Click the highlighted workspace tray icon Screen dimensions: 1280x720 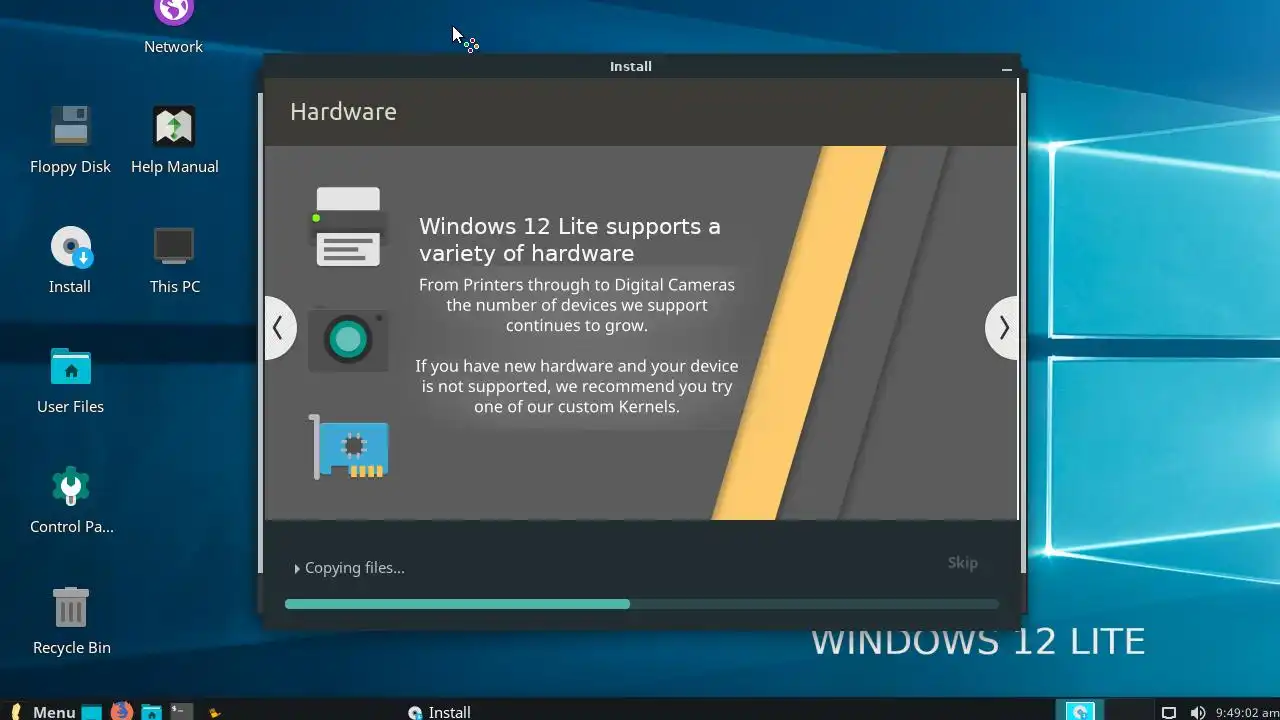click(x=1080, y=711)
